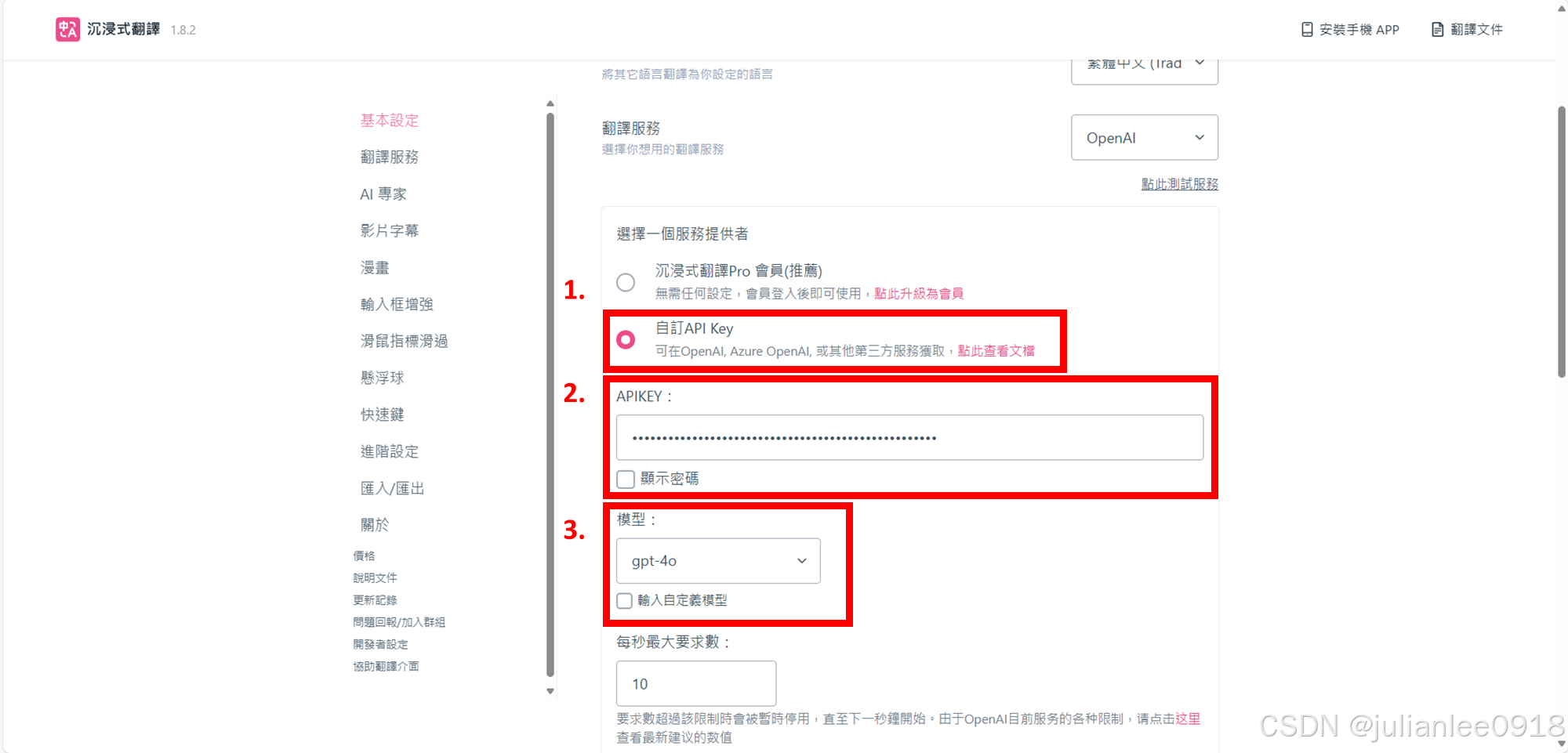
Task: Click the 點此升級為會員 link
Action: pyautogui.click(x=919, y=294)
